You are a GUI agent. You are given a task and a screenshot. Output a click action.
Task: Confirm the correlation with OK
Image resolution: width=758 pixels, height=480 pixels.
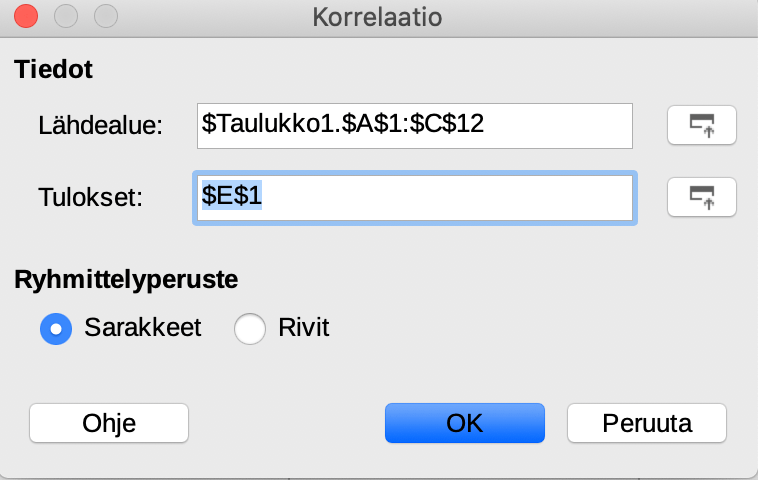pos(464,423)
